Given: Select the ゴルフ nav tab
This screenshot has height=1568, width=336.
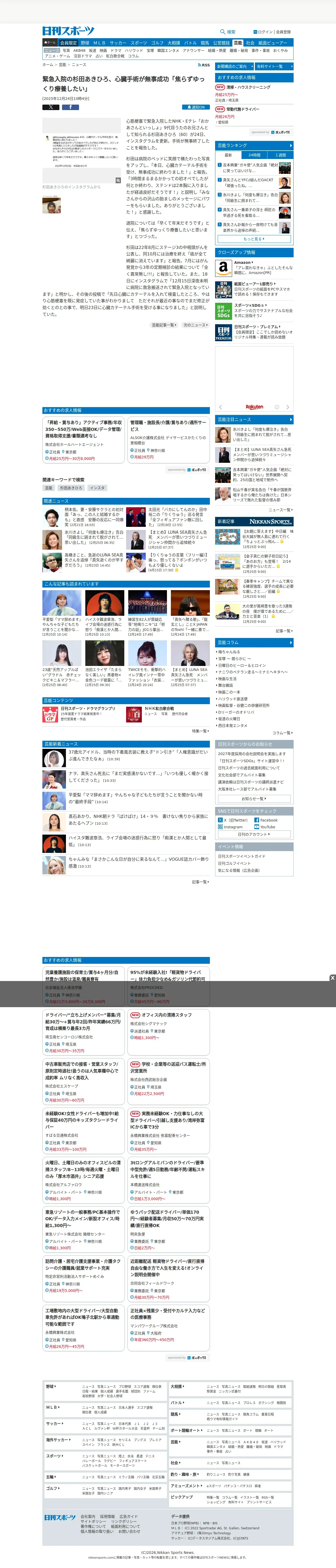Looking at the screenshot, I should pyautogui.click(x=157, y=43).
